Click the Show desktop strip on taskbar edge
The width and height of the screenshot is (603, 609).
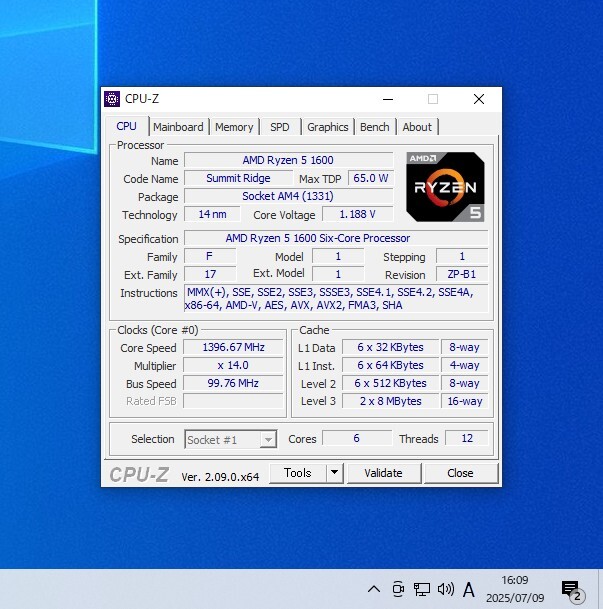pyautogui.click(x=601, y=589)
